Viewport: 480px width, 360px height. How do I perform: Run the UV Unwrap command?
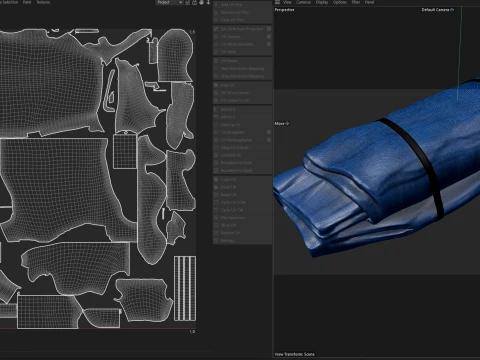tap(239, 37)
